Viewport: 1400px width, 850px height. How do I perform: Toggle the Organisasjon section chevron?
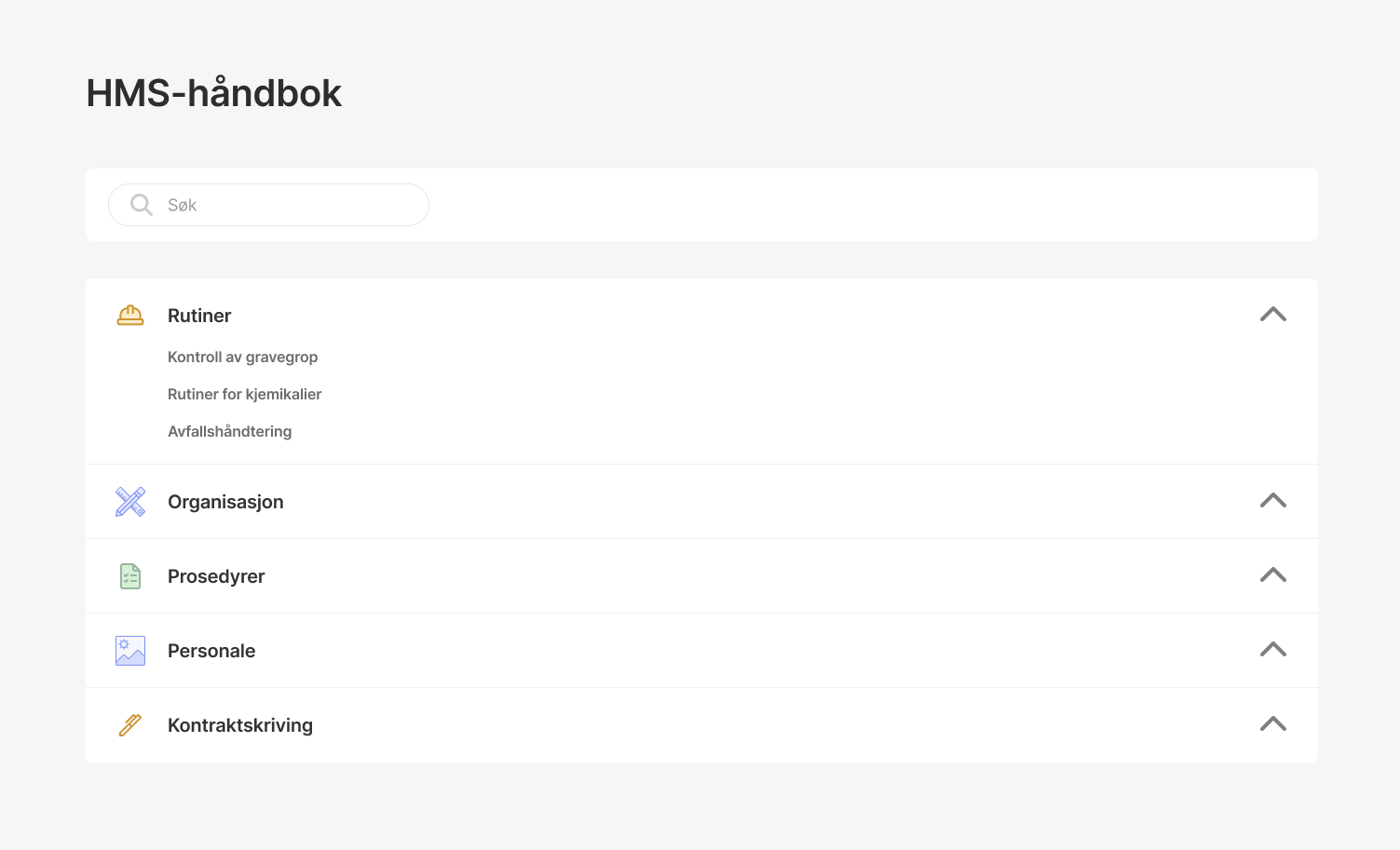pyautogui.click(x=1272, y=501)
